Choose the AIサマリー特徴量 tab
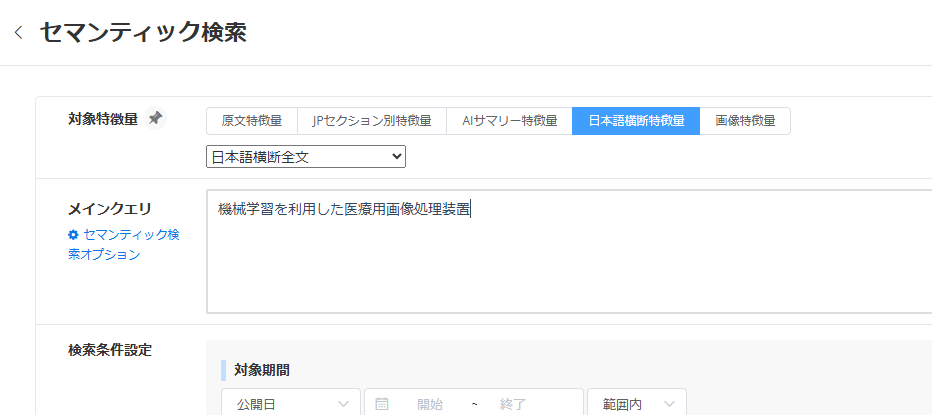Viewport: 932px width, 415px height. click(509, 121)
